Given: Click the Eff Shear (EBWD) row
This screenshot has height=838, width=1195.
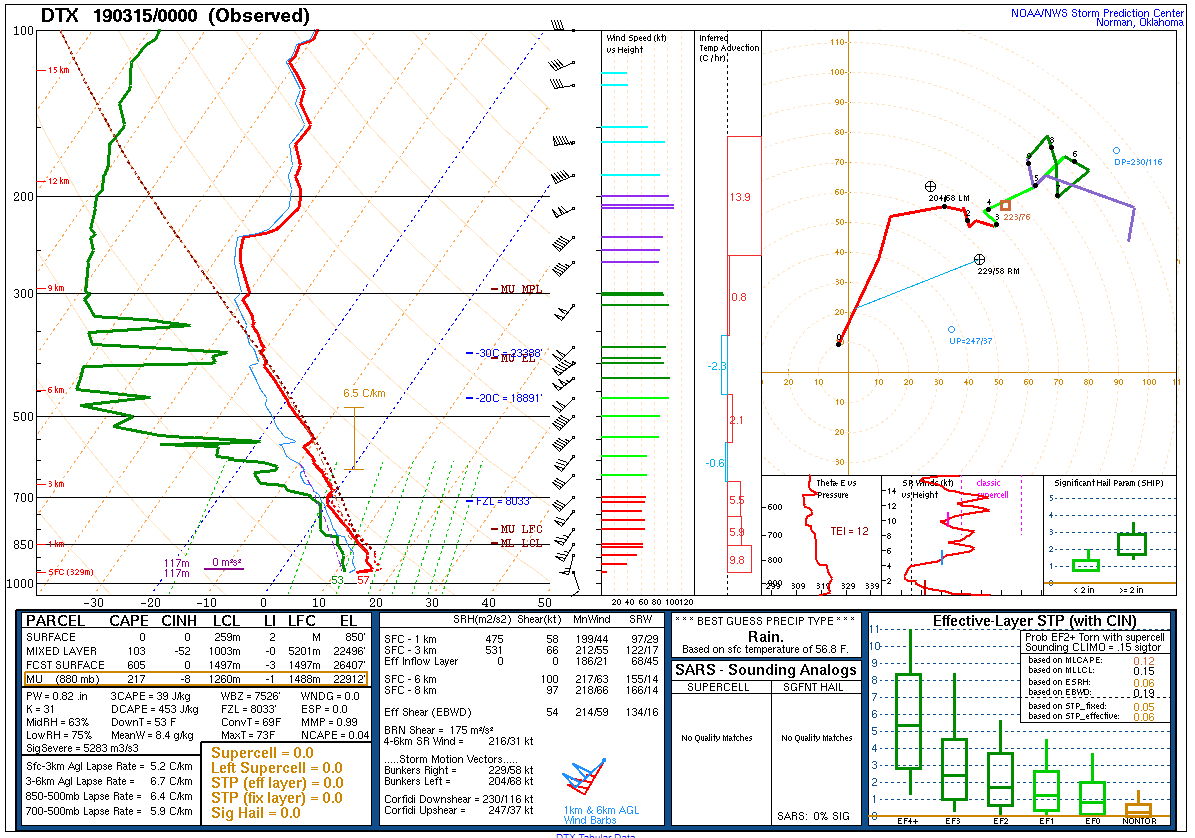Looking at the screenshot, I should pos(521,712).
